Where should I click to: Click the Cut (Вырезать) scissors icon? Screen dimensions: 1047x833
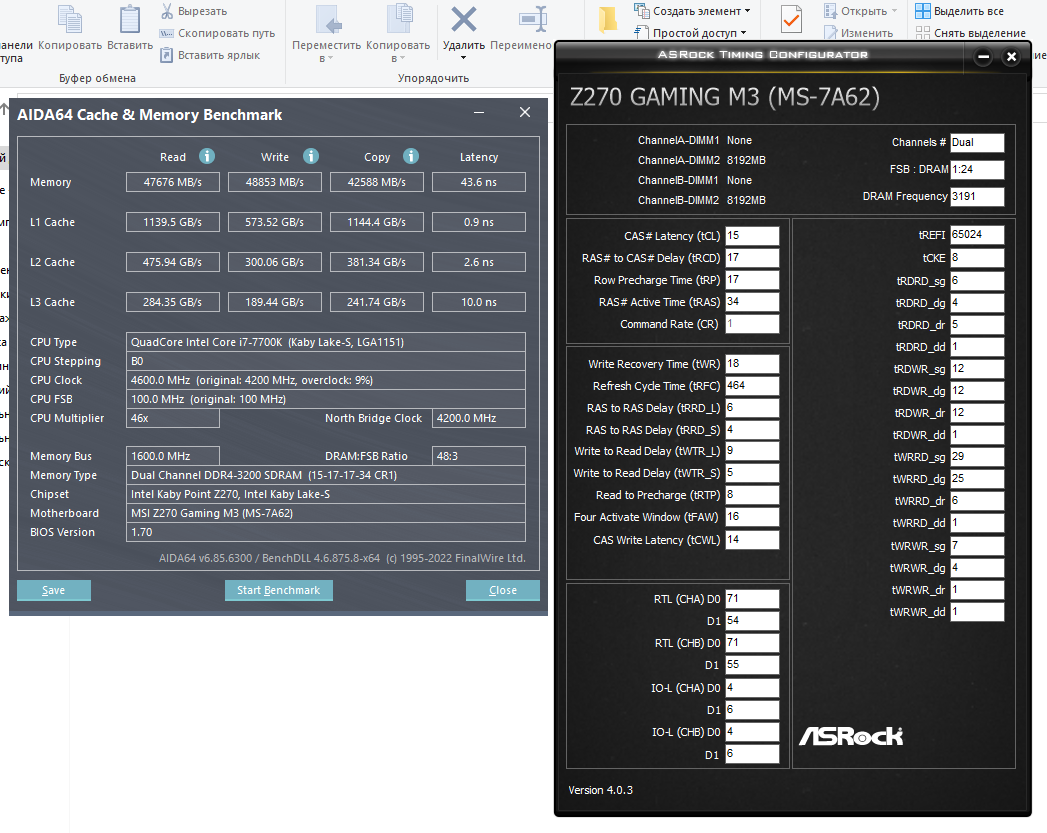click(167, 11)
